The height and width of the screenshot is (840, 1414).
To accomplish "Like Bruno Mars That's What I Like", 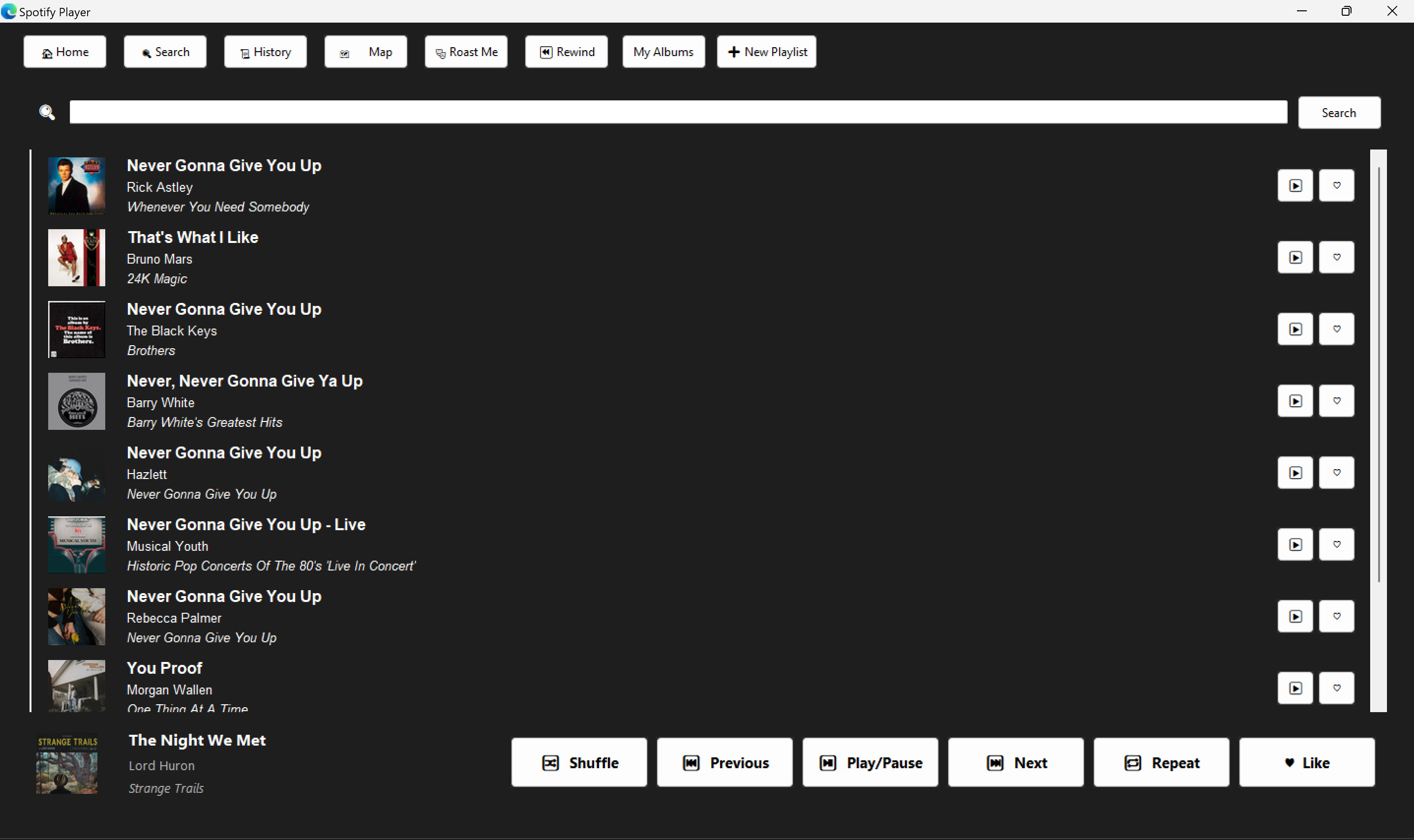I will (x=1336, y=258).
